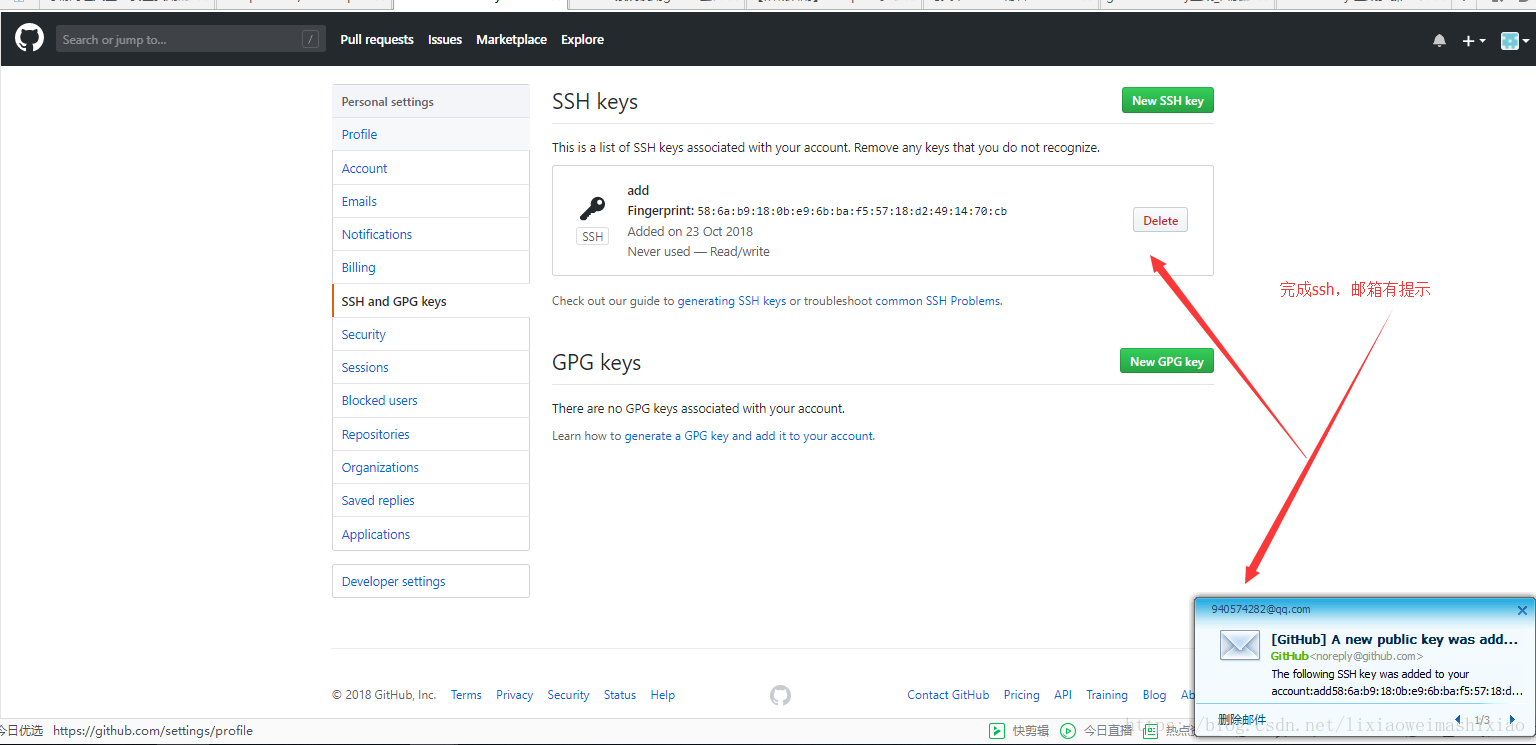The image size is (1536, 745).
Task: Go to GitHub home via Octocat logo
Action: click(x=29, y=39)
